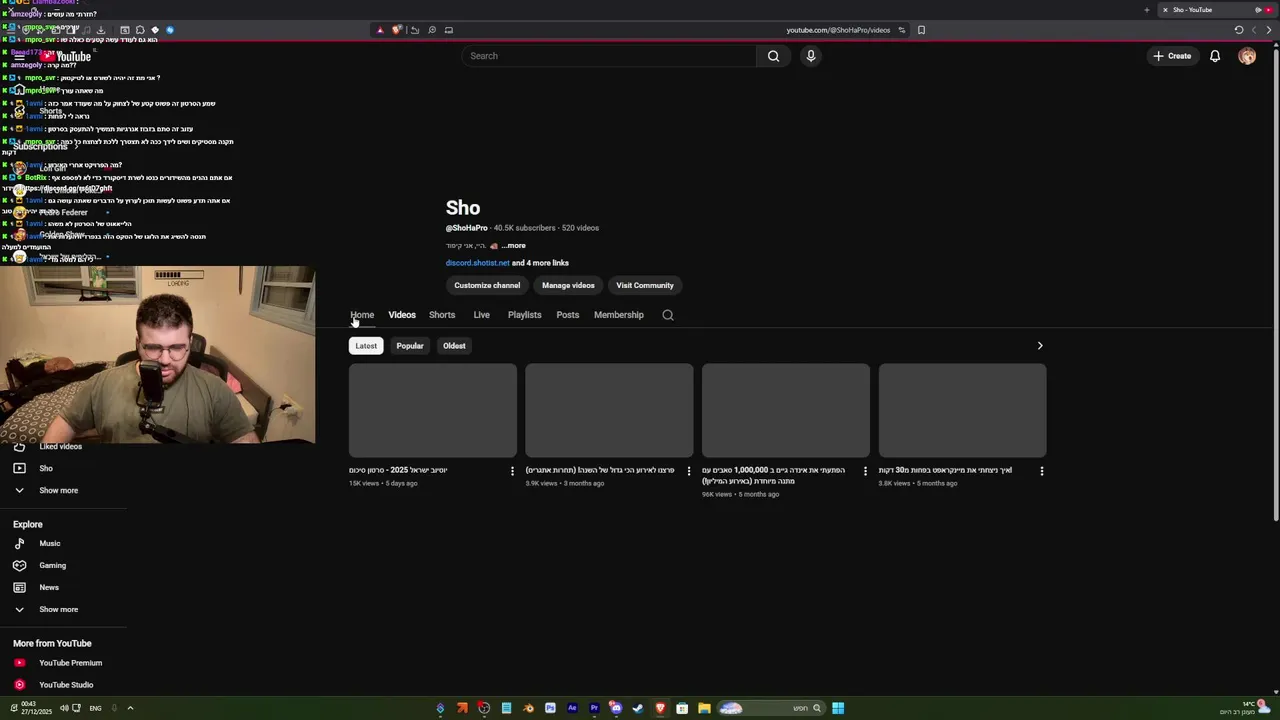Open Microsoft Store from the taskbar

[682, 708]
